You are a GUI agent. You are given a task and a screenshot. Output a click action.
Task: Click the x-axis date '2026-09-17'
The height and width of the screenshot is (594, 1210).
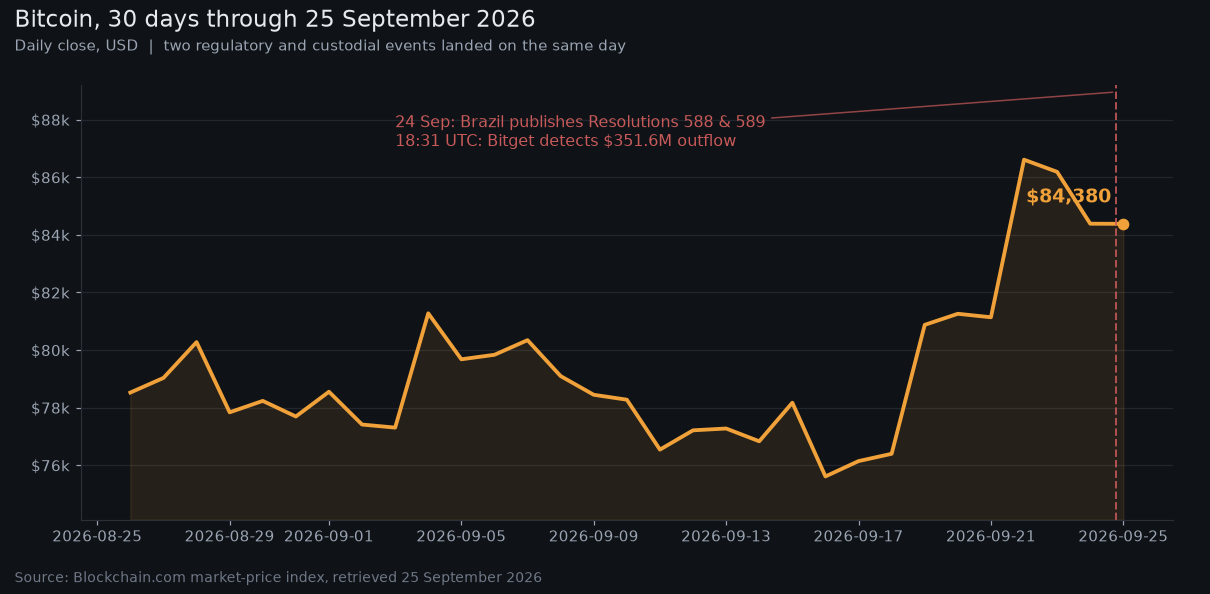click(x=859, y=536)
